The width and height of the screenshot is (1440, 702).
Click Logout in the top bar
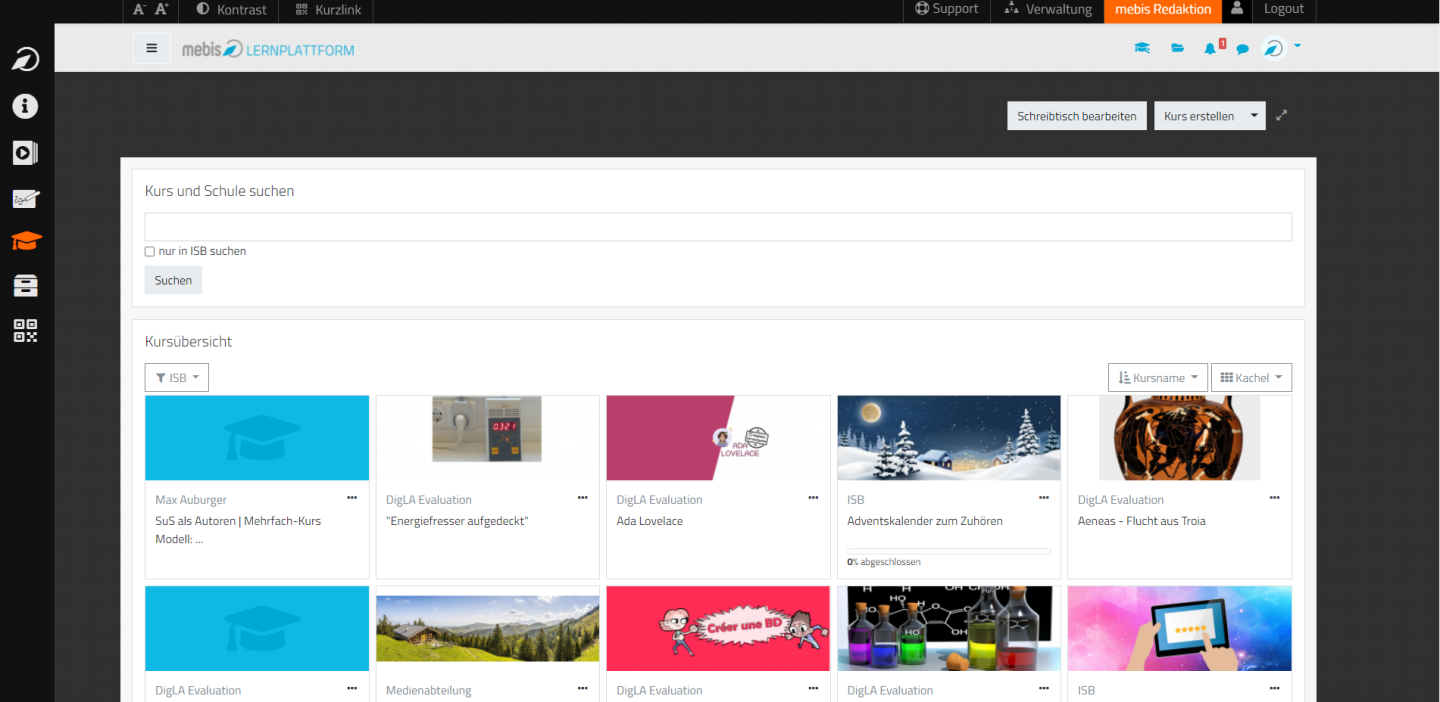[x=1284, y=9]
